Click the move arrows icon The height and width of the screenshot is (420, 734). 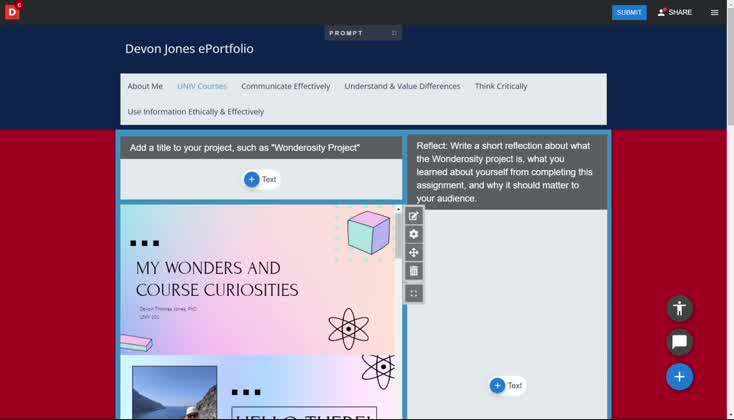(x=414, y=253)
